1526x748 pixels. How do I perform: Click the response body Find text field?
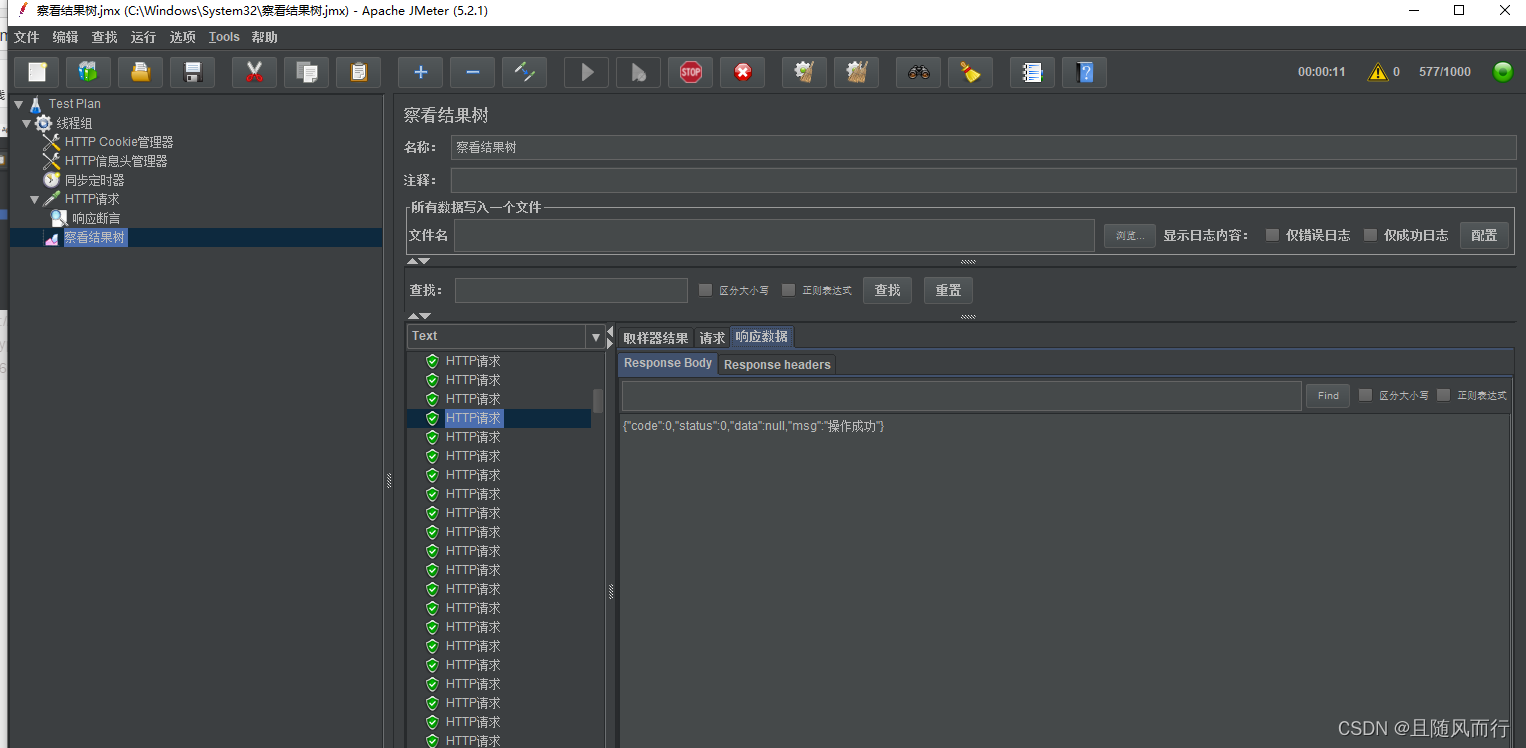coord(961,396)
